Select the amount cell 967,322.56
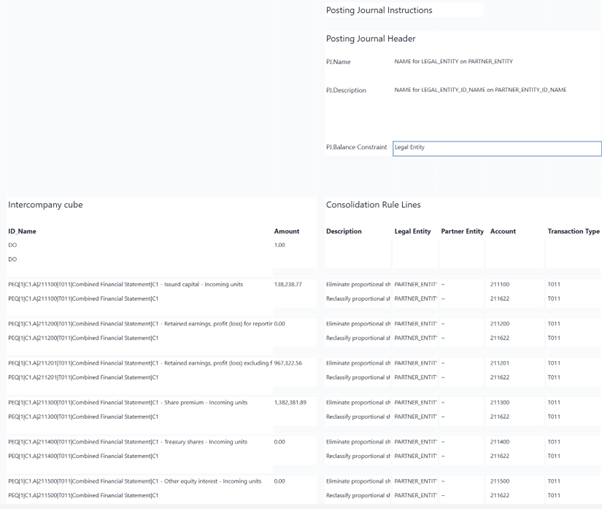 pos(290,363)
